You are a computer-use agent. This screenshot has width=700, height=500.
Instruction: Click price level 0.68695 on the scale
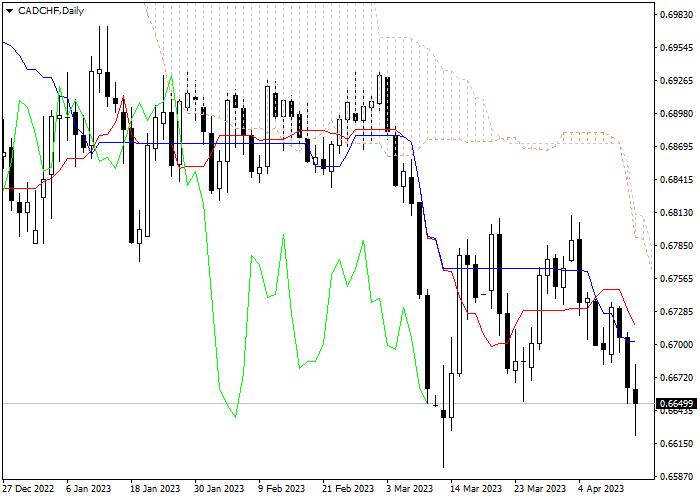pos(676,147)
